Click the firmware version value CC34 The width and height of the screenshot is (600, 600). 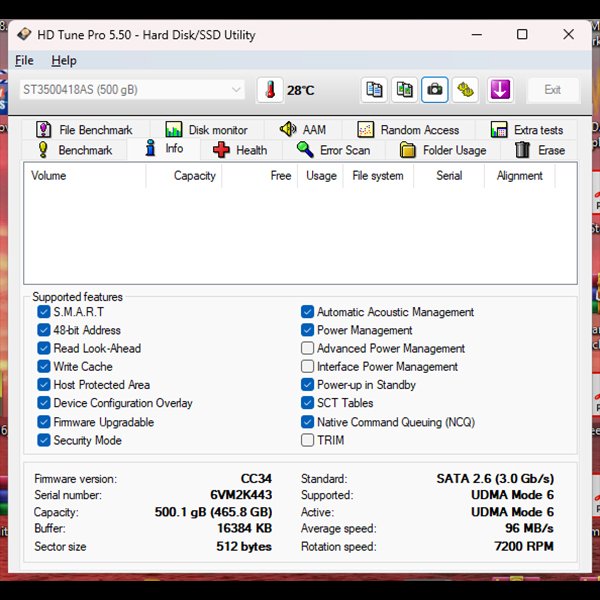click(x=256, y=479)
